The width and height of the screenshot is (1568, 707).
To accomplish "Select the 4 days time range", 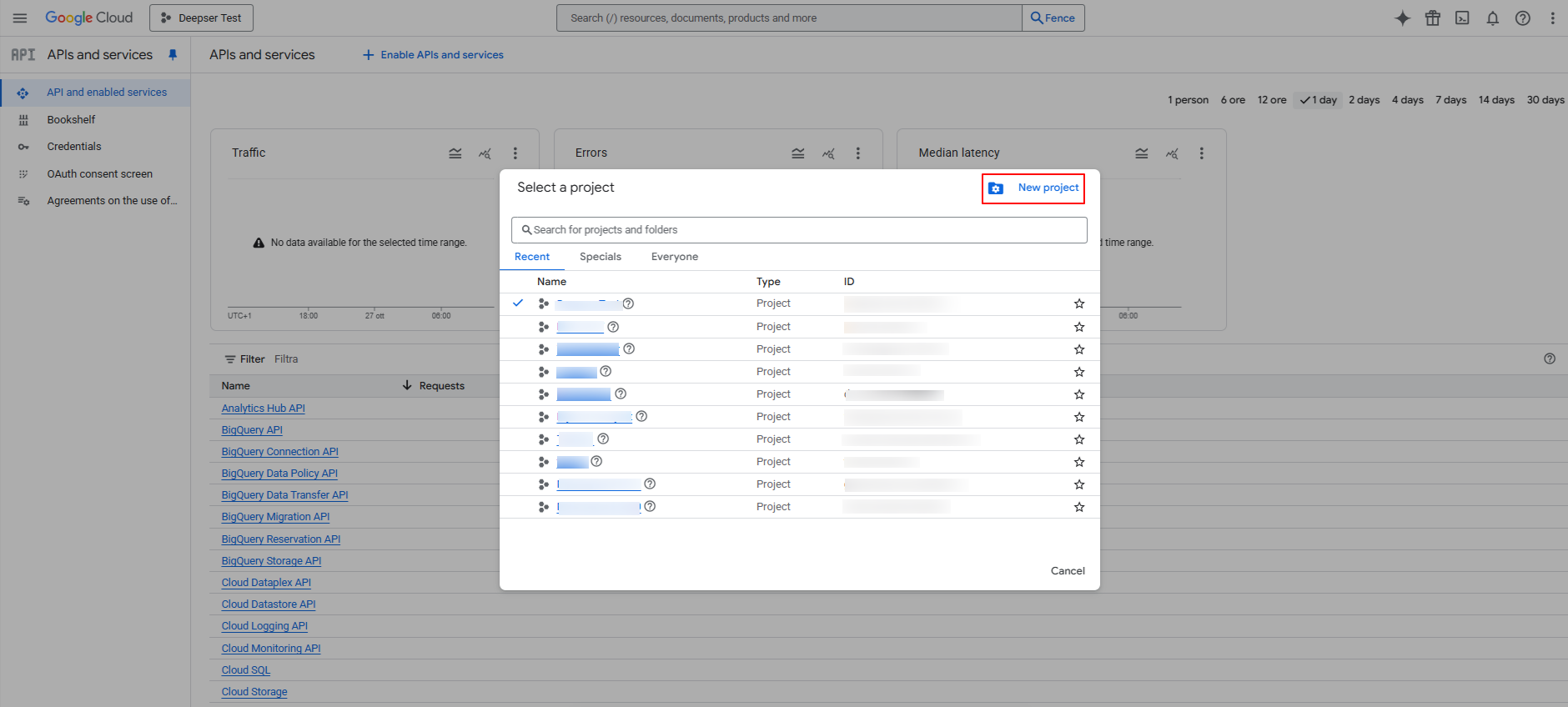I will [x=1408, y=100].
